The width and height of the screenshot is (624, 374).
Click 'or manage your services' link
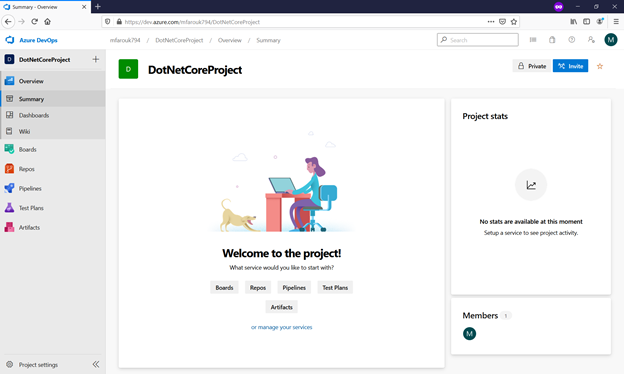281,327
